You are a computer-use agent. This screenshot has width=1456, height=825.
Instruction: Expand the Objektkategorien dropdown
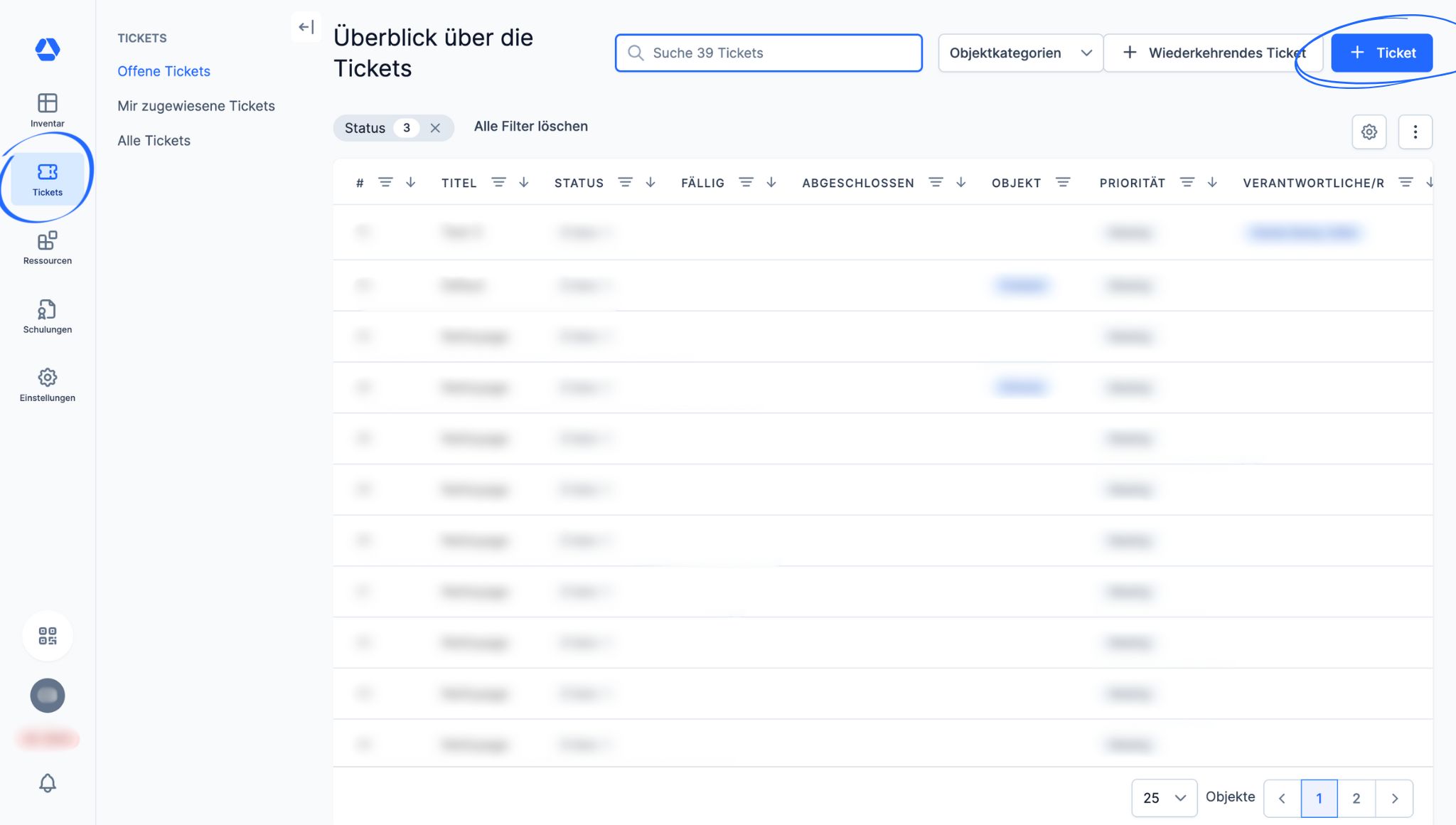pos(1019,53)
